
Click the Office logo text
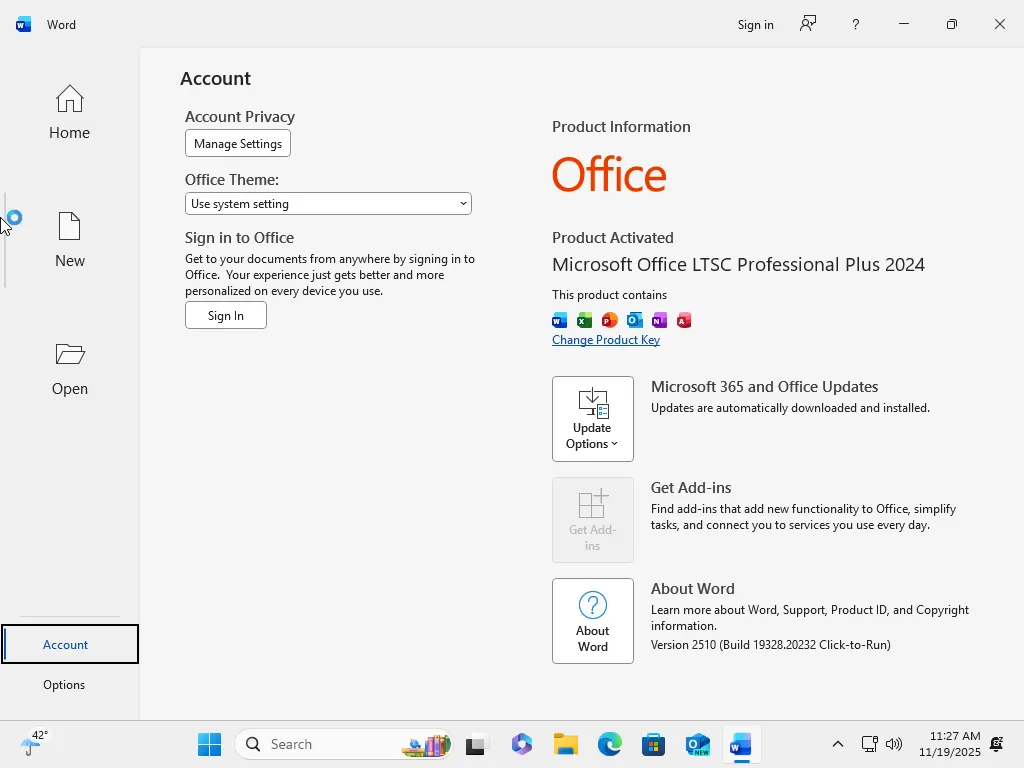click(609, 174)
